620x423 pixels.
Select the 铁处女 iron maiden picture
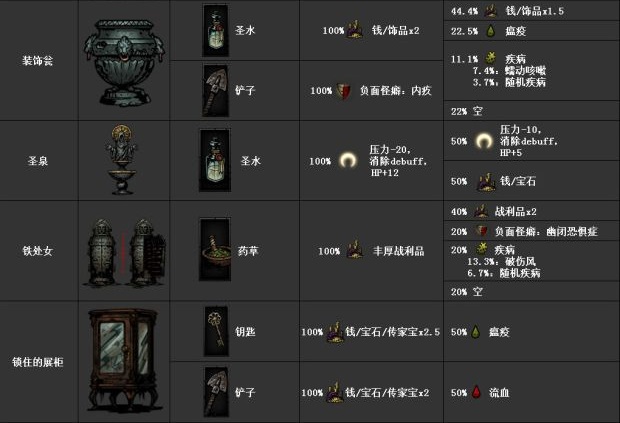[123, 250]
